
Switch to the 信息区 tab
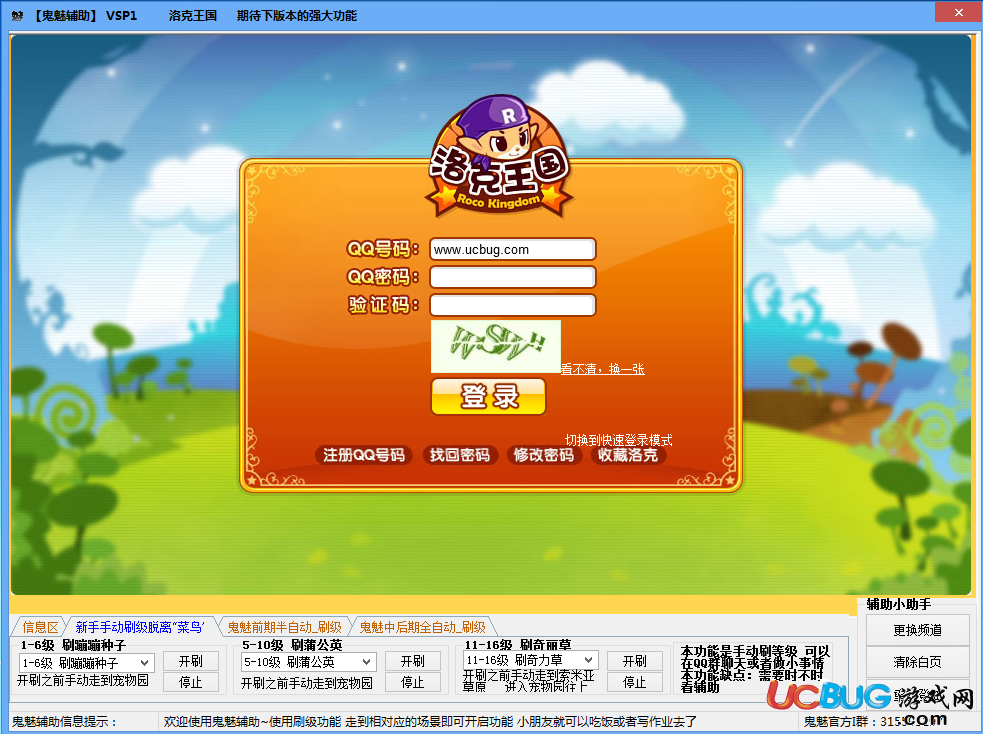[x=40, y=627]
